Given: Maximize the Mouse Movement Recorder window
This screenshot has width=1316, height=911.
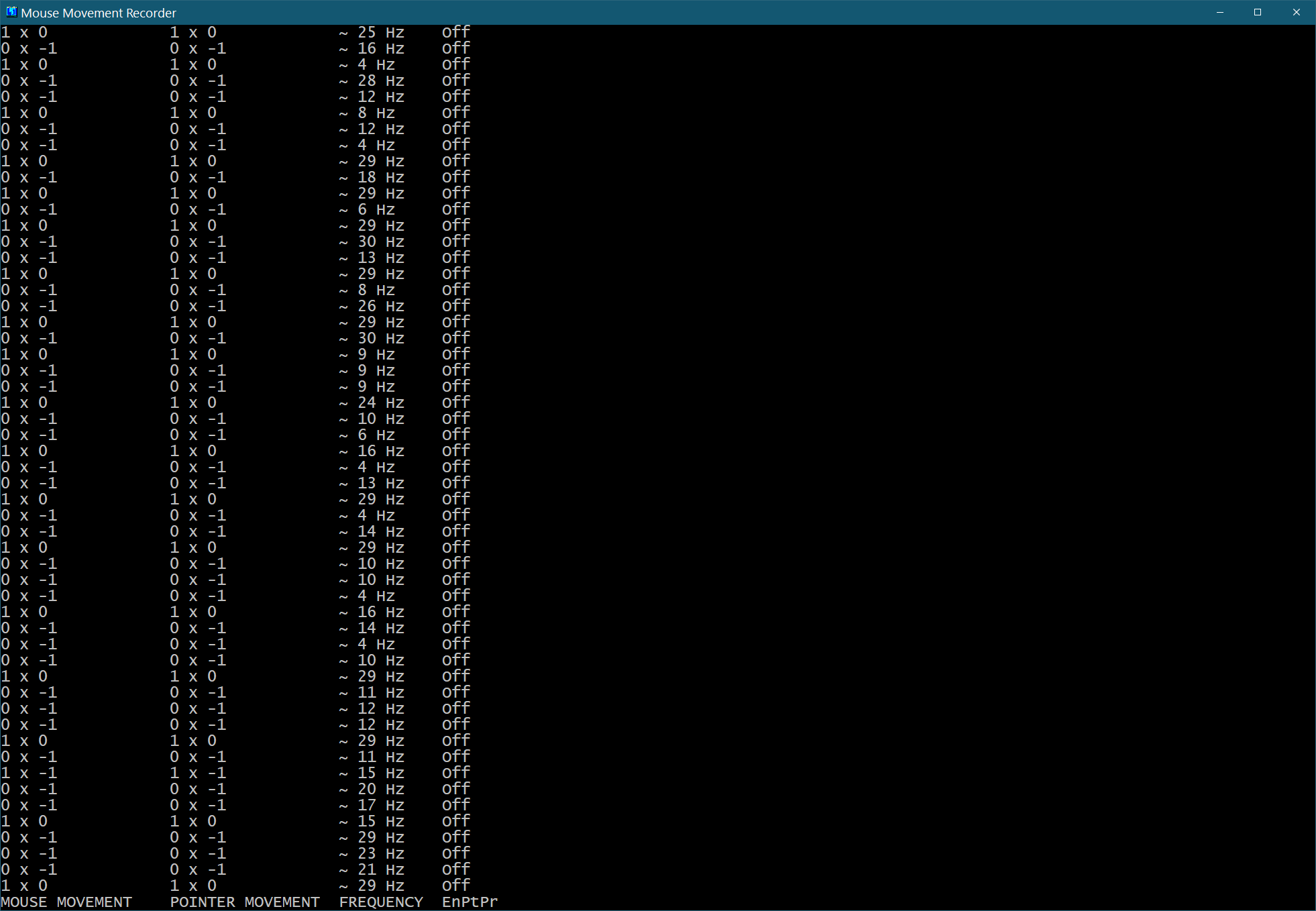Looking at the screenshot, I should [1258, 12].
